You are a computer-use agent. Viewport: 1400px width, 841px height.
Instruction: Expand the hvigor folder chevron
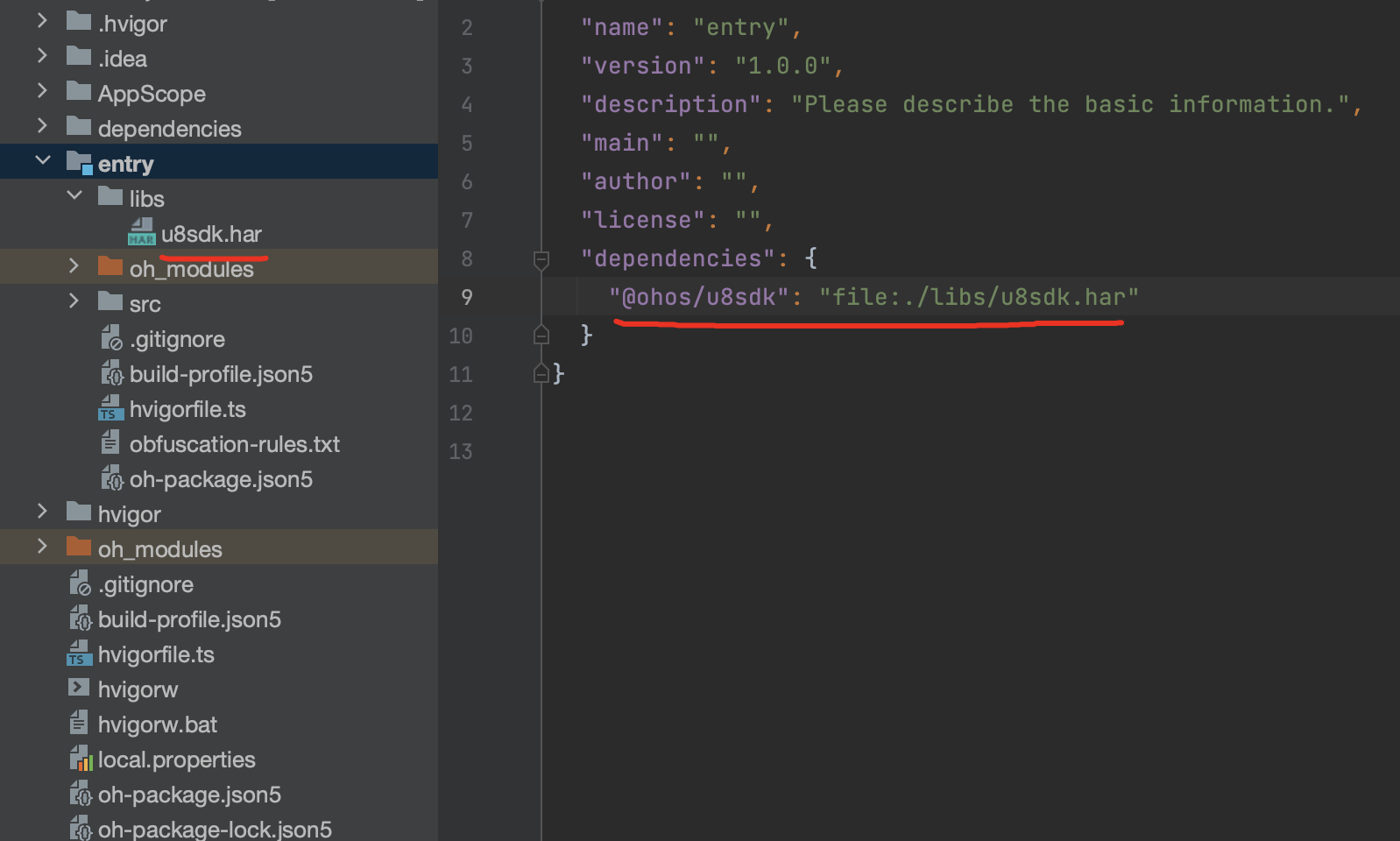42,512
